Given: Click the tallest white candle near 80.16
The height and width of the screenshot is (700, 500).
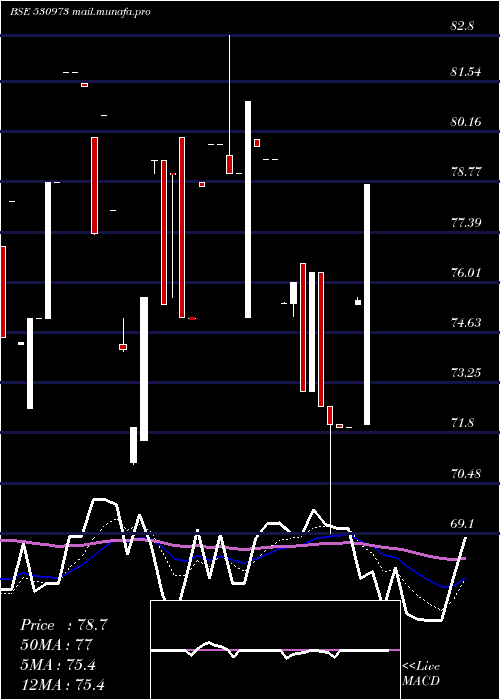Looking at the screenshot, I should 248,209.
